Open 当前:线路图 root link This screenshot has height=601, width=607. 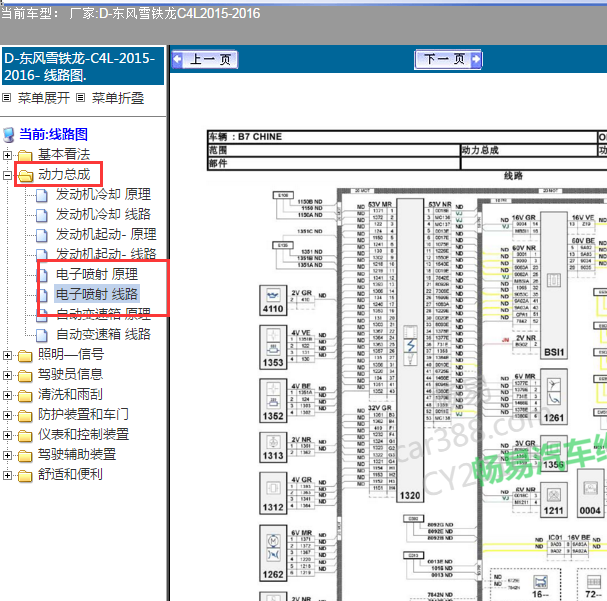(53, 134)
